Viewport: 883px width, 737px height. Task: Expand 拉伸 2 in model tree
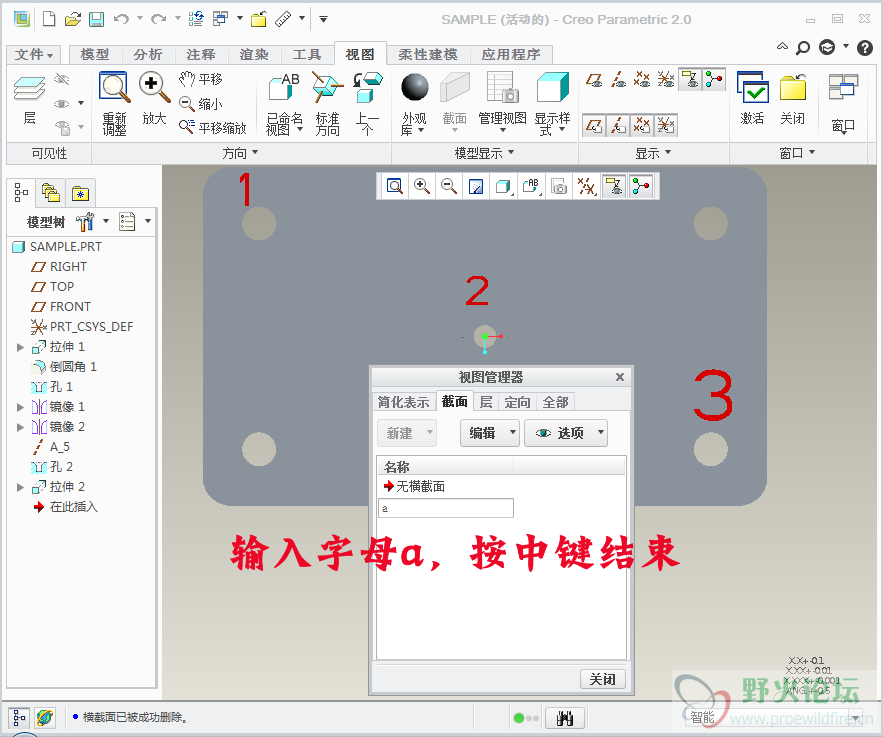(20, 487)
